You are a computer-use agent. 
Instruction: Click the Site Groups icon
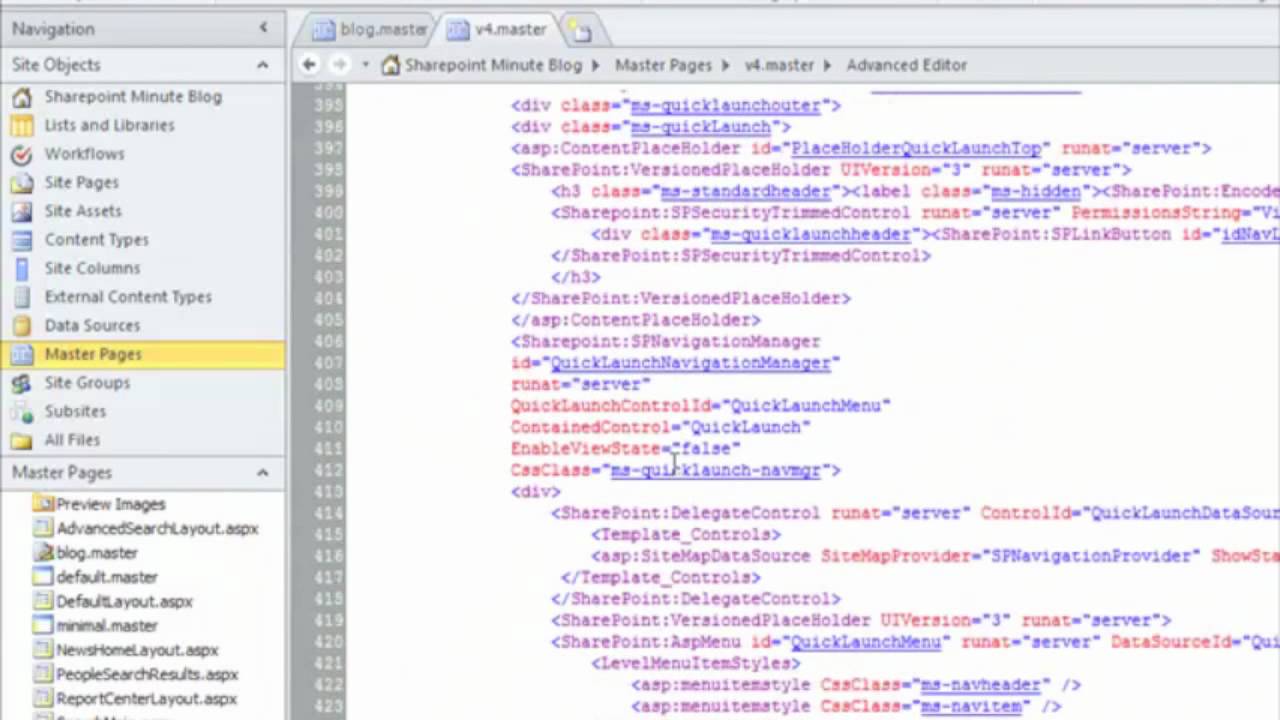(21, 383)
